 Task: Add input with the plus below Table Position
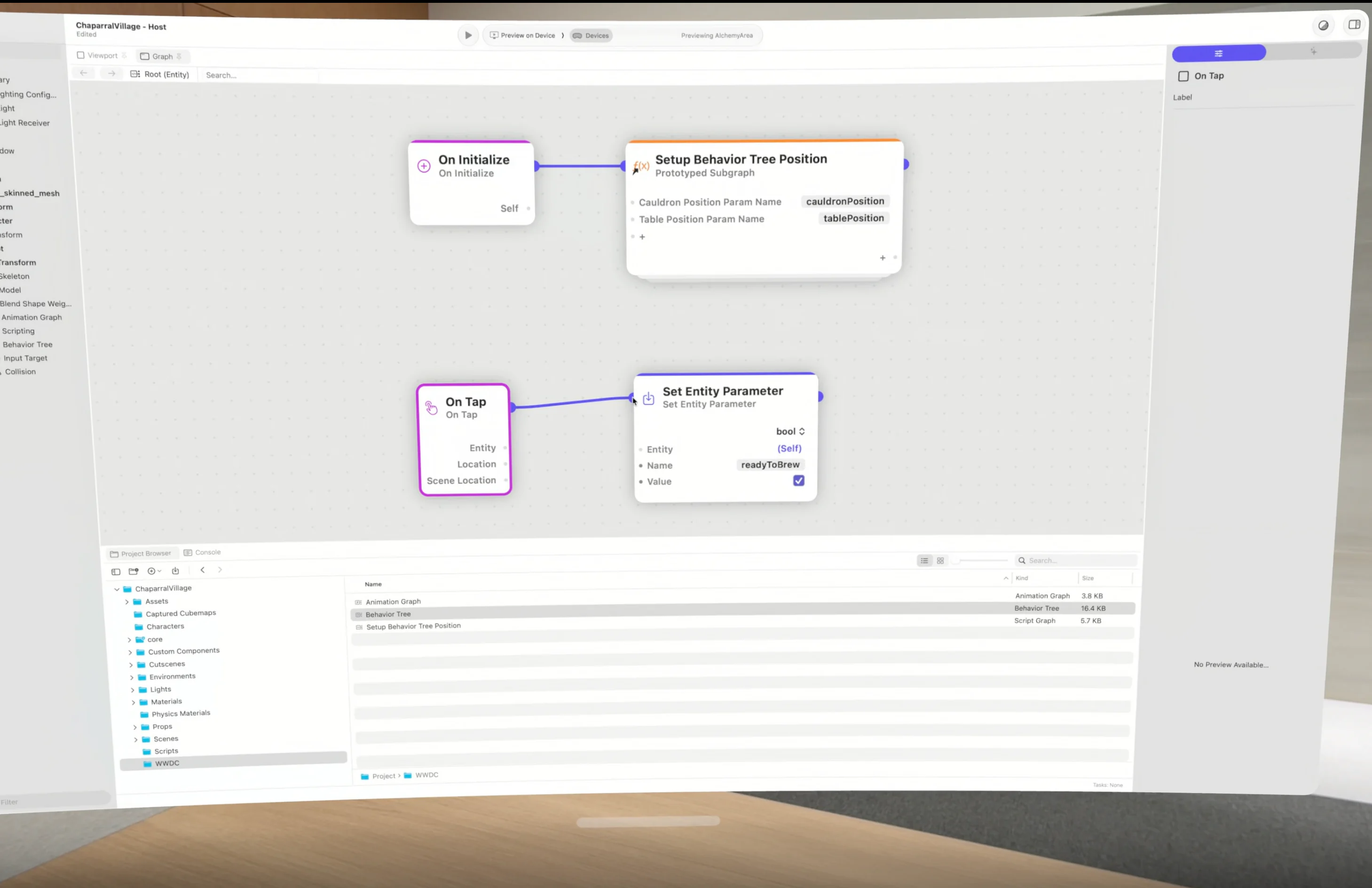pyautogui.click(x=642, y=237)
